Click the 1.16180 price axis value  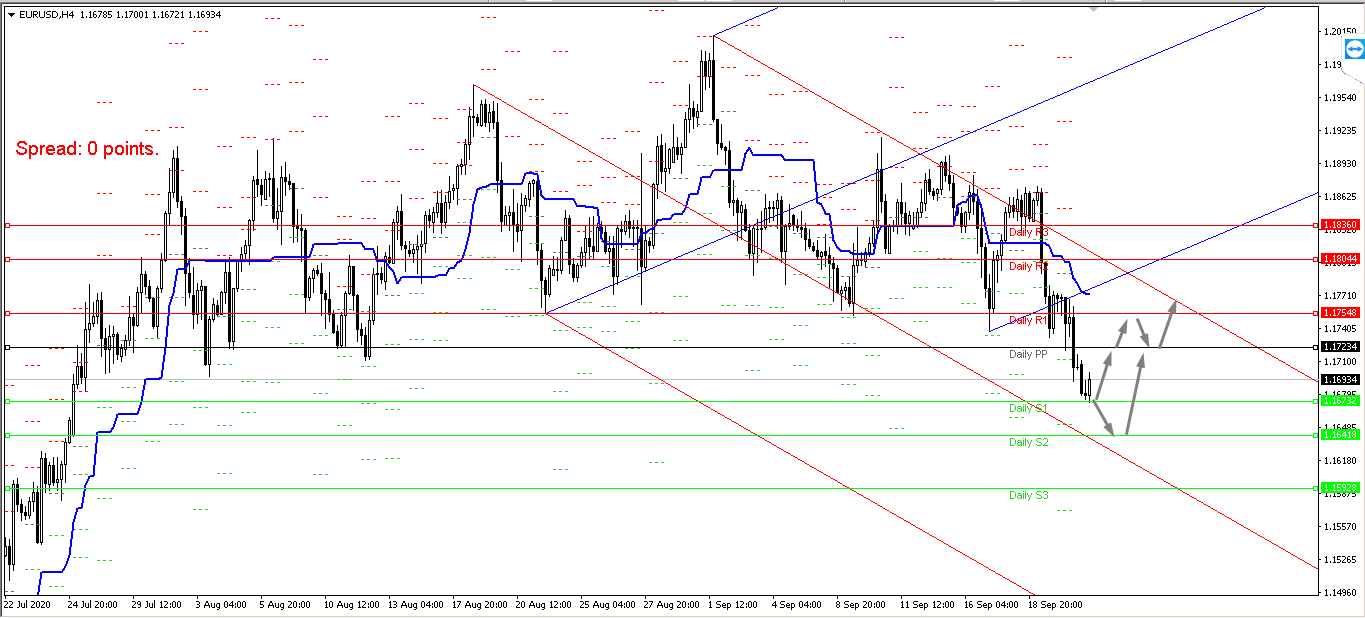(1340, 460)
